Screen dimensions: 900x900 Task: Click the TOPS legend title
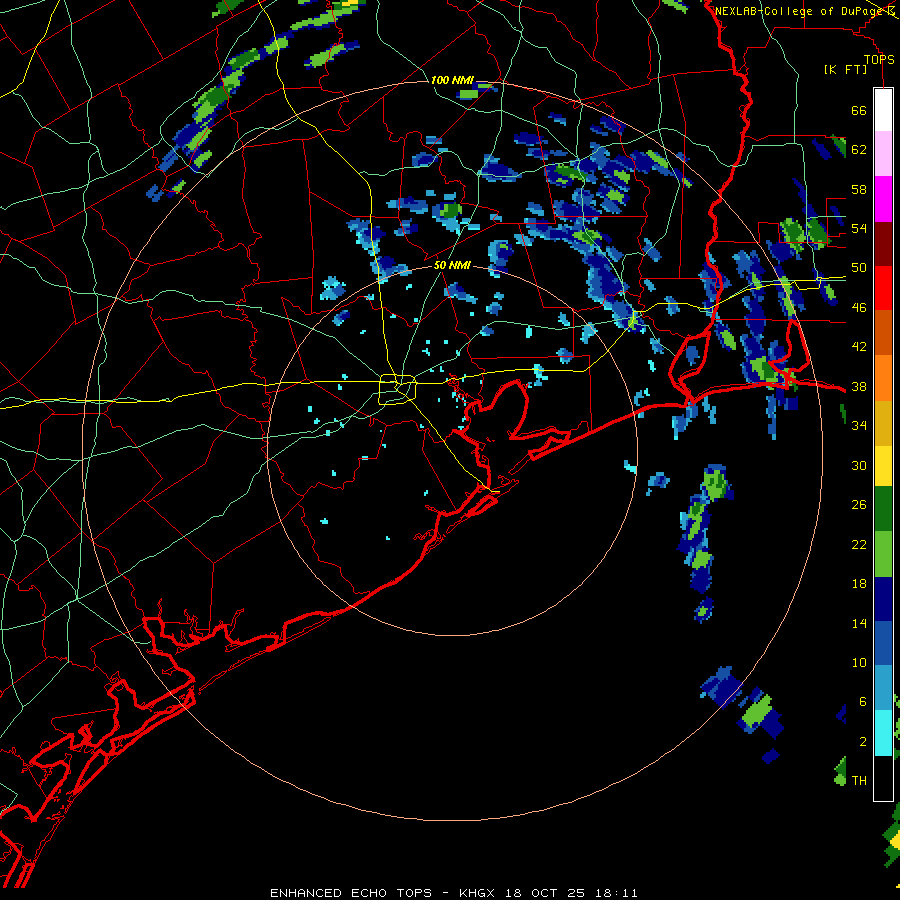[x=879, y=59]
